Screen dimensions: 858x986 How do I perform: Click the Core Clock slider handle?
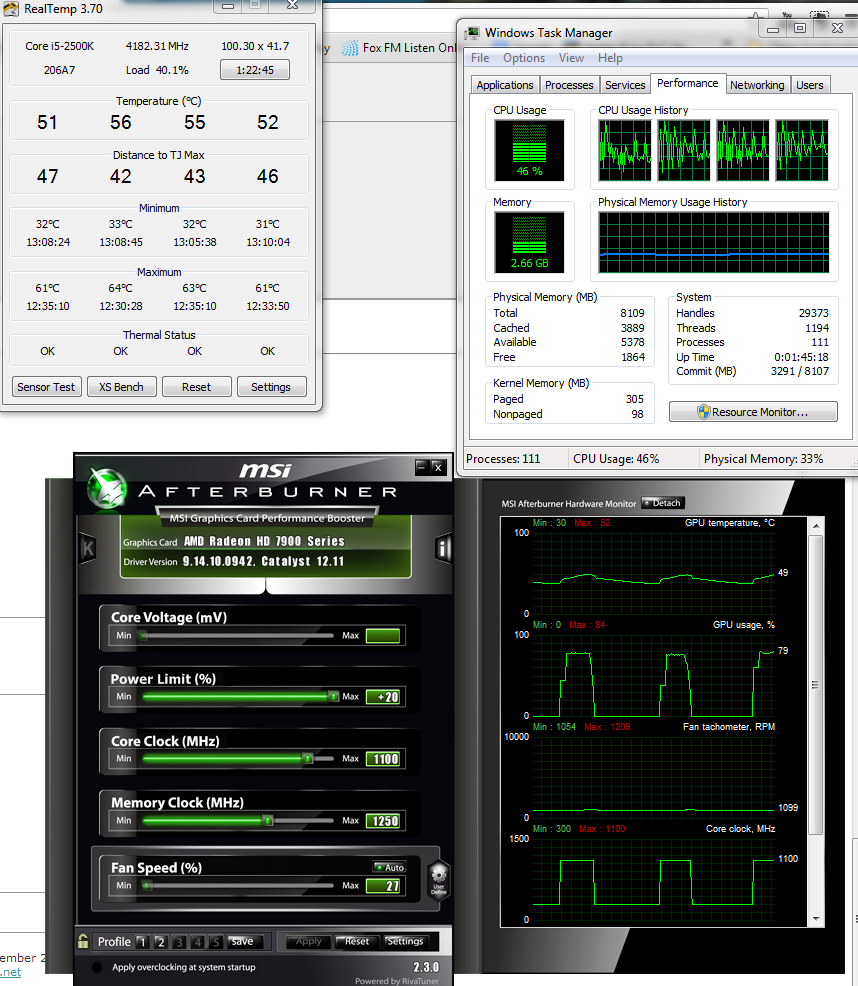click(x=308, y=759)
